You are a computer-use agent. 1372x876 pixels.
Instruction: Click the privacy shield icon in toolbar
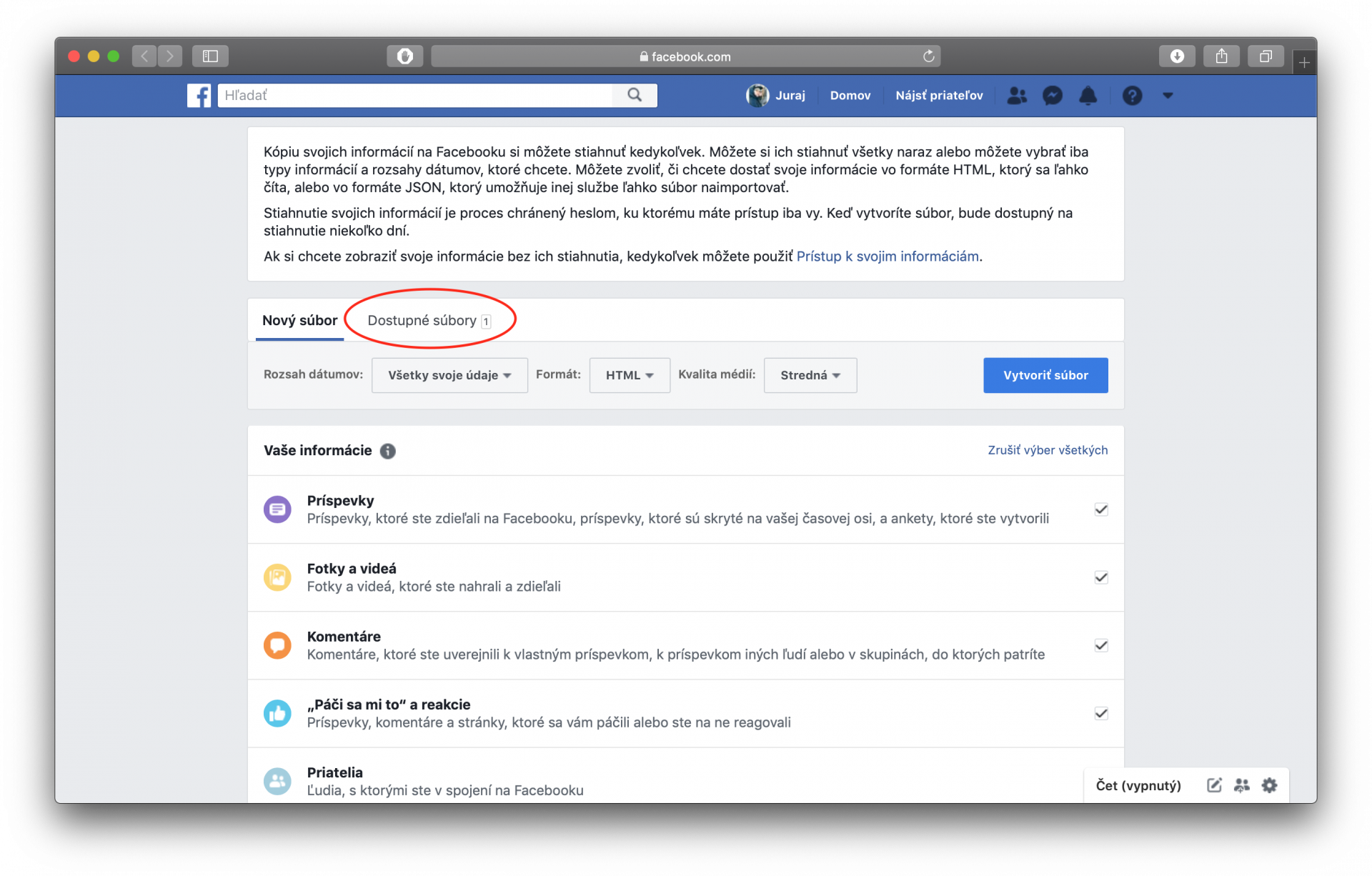pos(404,56)
